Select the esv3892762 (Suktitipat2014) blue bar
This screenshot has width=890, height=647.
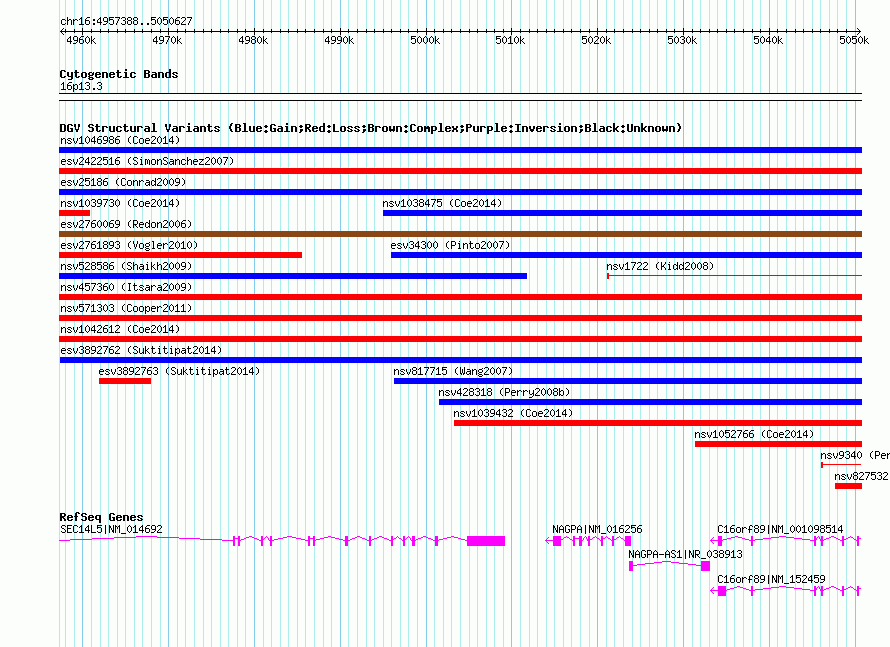coord(460,360)
